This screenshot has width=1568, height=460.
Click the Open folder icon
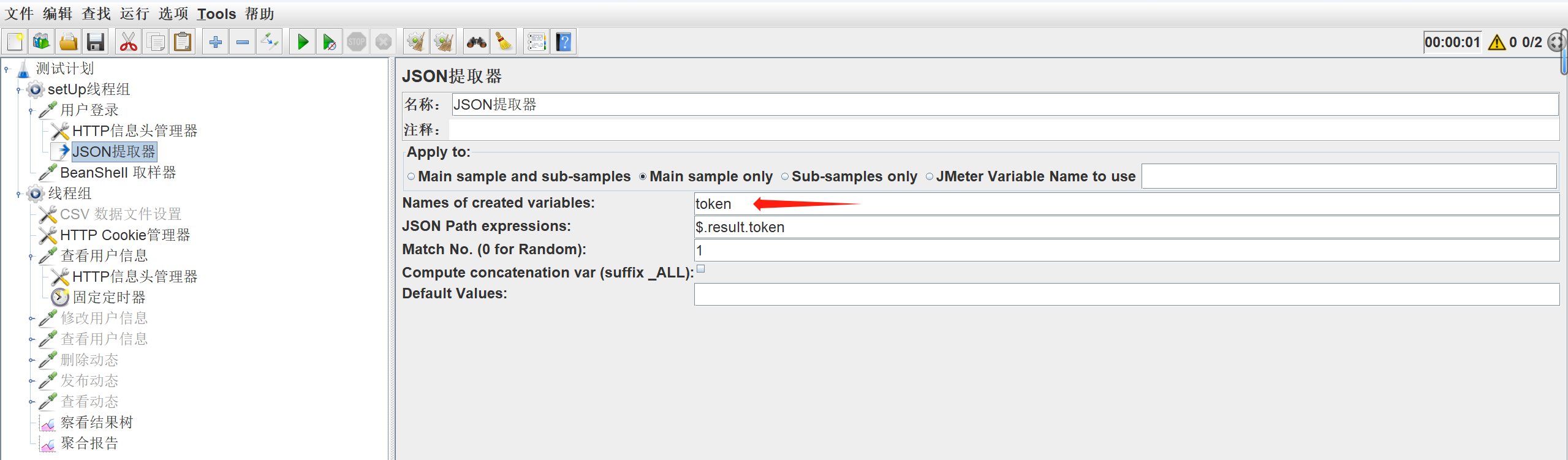pyautogui.click(x=69, y=42)
